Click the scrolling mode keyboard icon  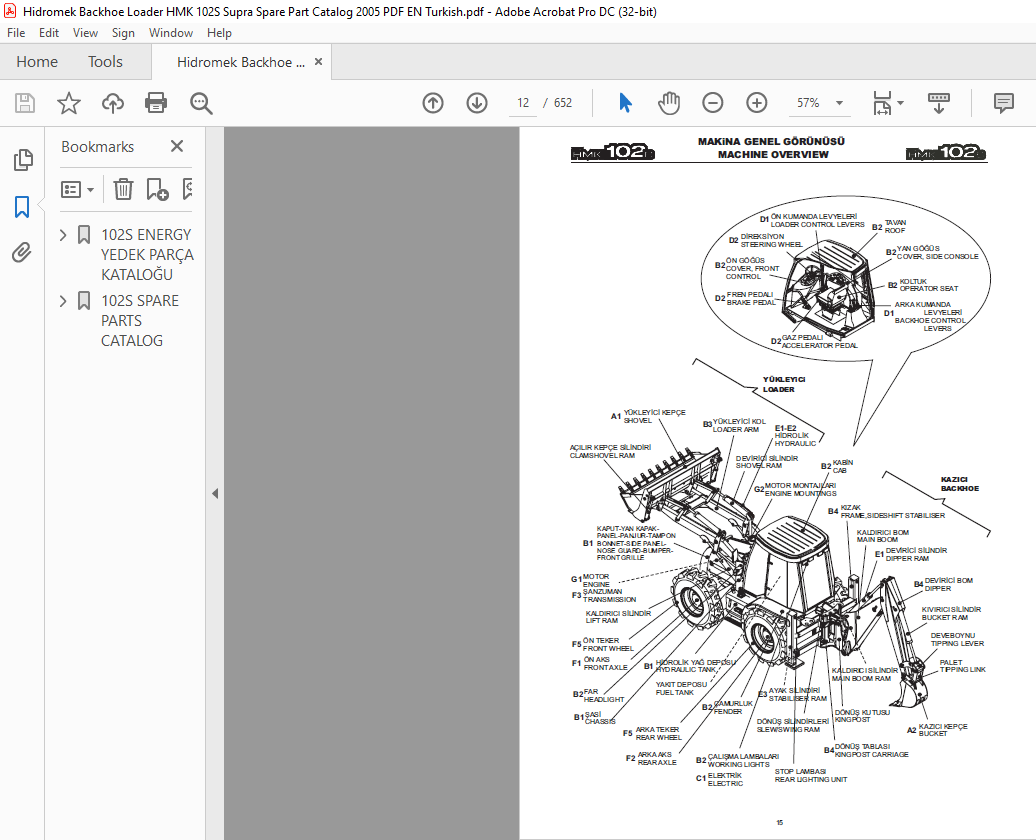[x=938, y=102]
